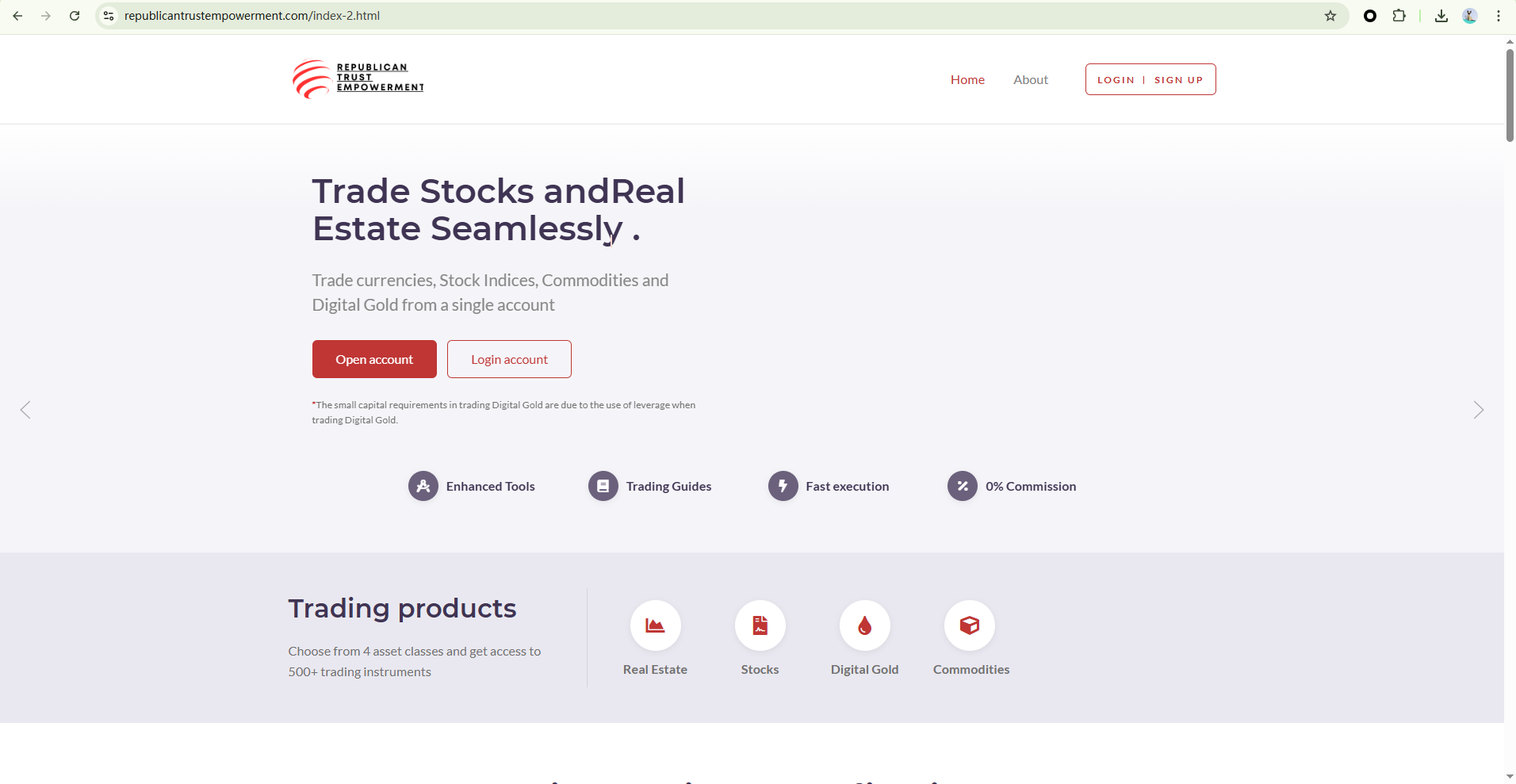Bookmark this page with star icon
1516x784 pixels.
point(1330,16)
